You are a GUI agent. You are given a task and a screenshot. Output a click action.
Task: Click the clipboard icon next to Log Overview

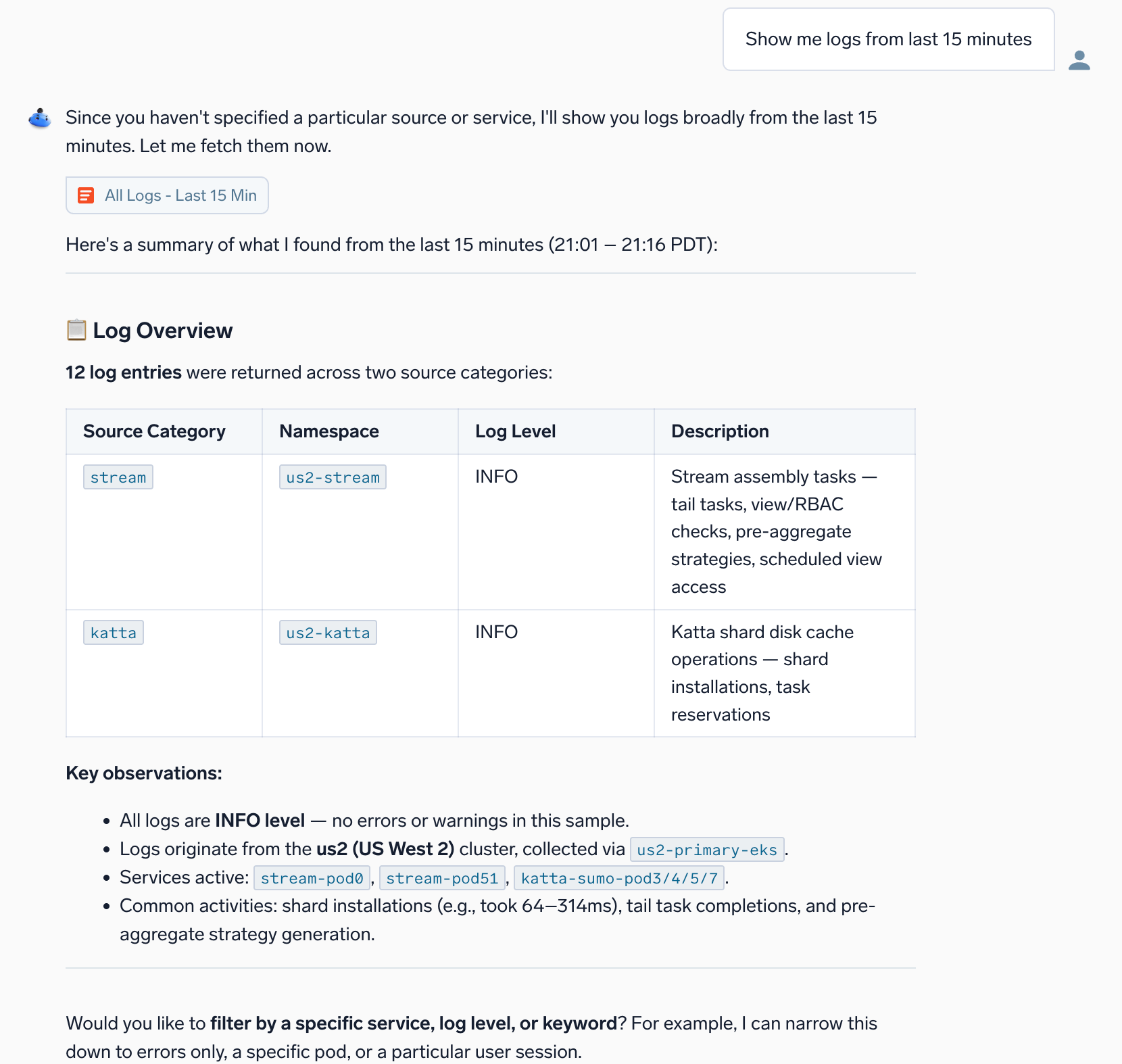pos(76,330)
